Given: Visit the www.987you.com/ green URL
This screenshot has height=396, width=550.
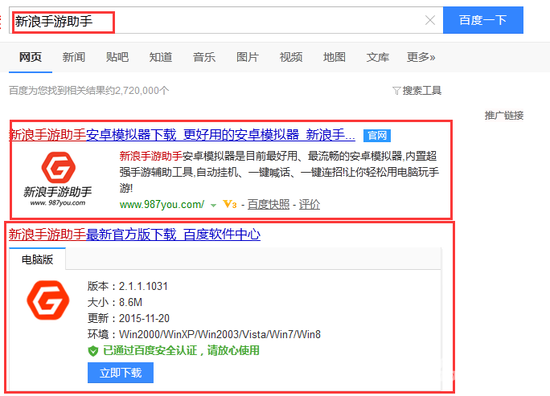Looking at the screenshot, I should pos(162,204).
